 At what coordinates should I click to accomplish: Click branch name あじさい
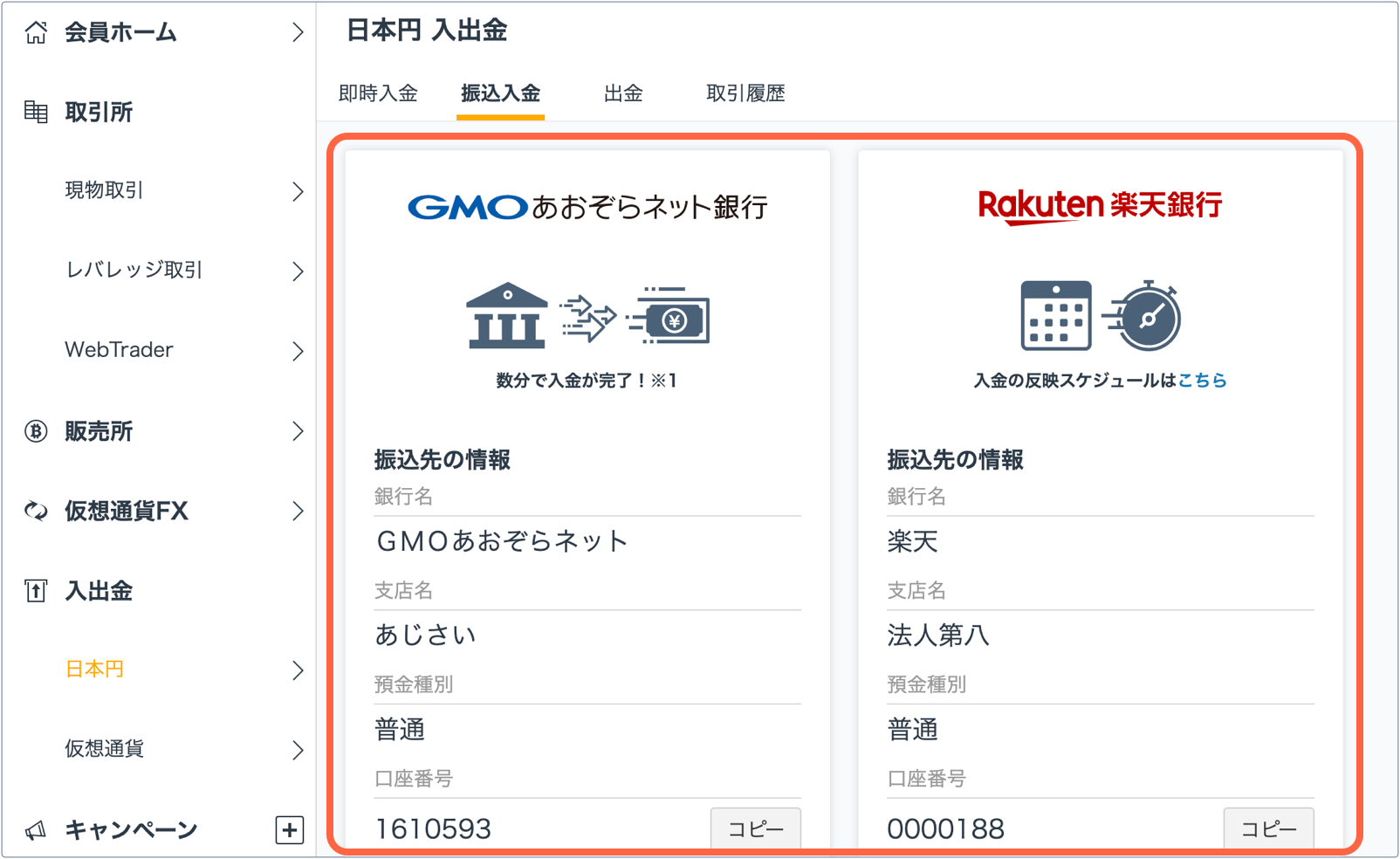pos(426,635)
